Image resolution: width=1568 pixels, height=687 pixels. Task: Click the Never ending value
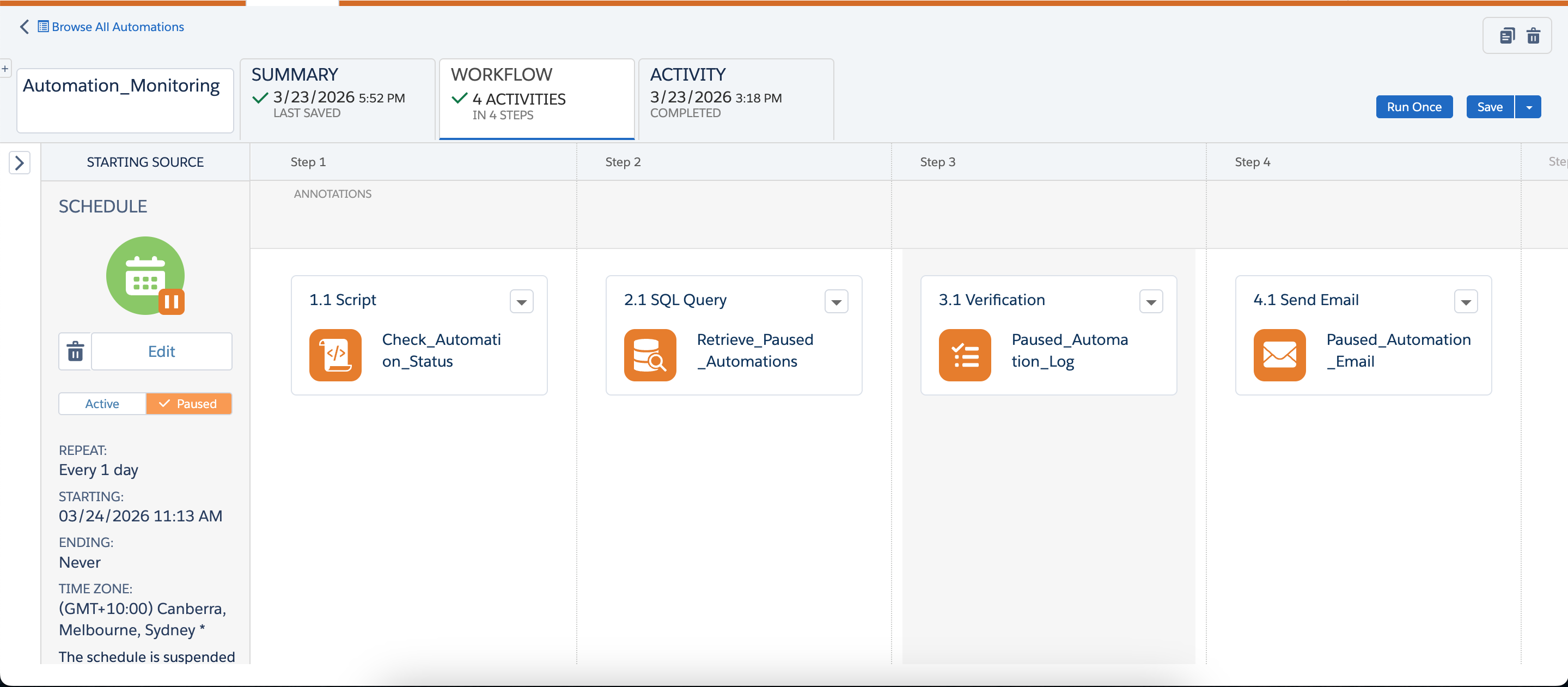coord(80,562)
